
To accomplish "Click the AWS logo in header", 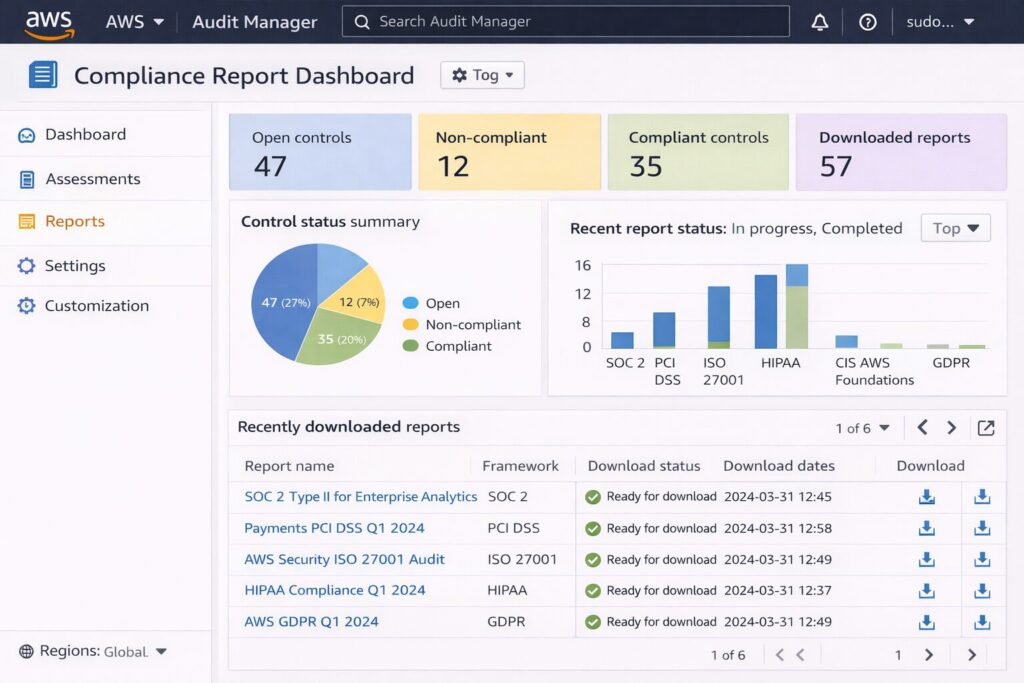I will [x=49, y=23].
